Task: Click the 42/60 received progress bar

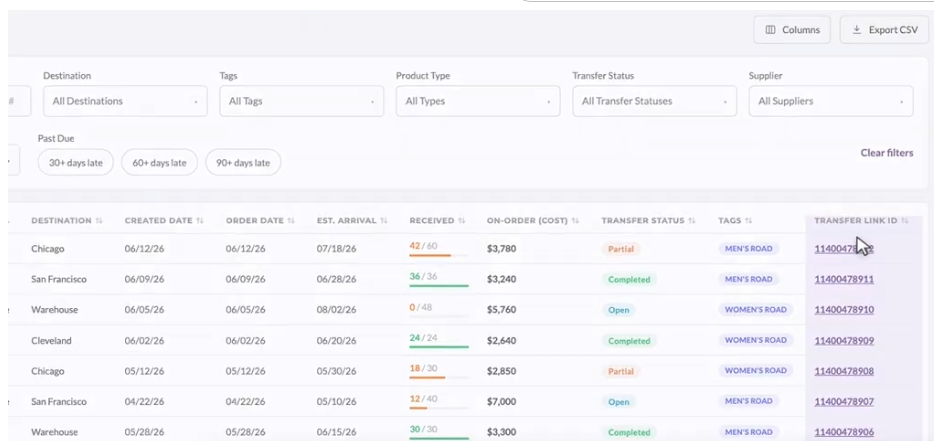Action: pos(438,255)
